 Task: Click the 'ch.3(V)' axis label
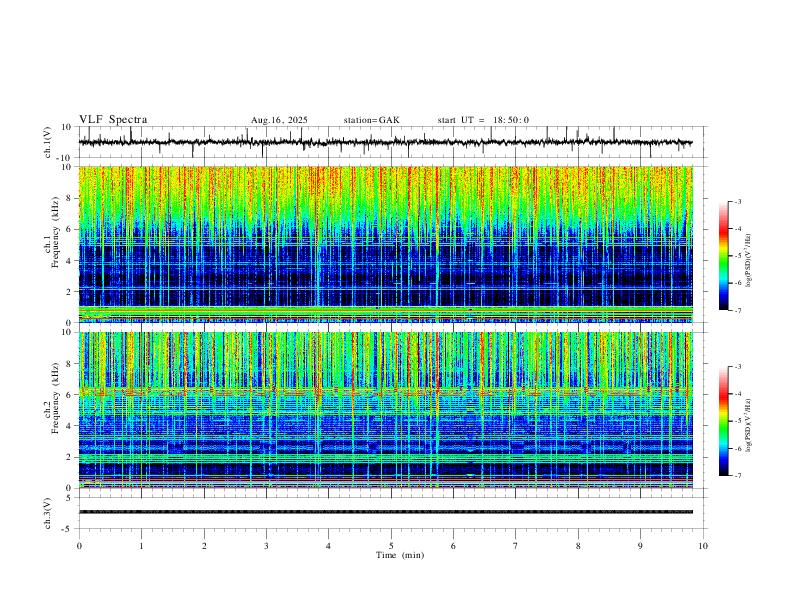pos(48,513)
